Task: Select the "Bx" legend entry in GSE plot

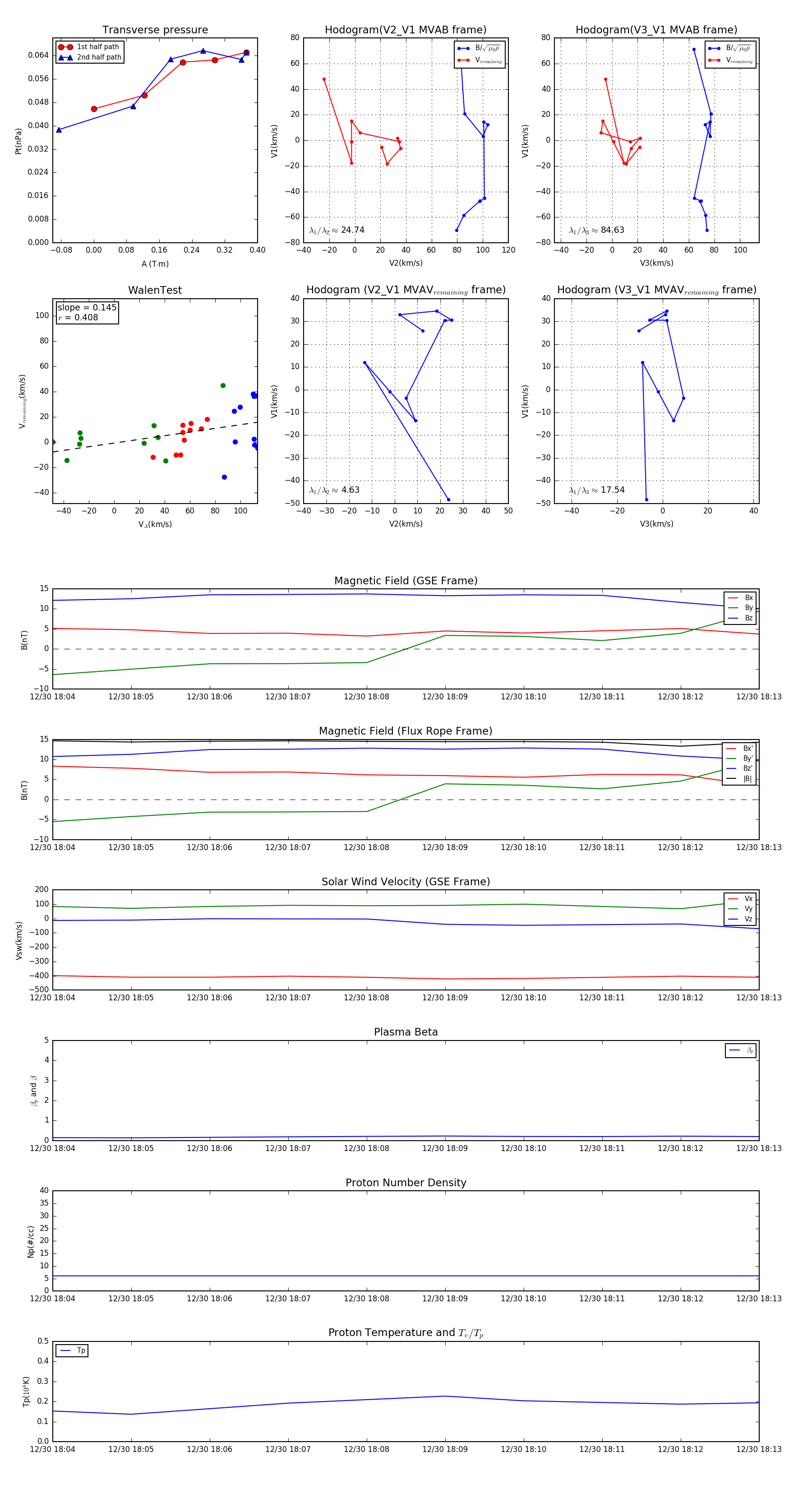Action: (740, 598)
